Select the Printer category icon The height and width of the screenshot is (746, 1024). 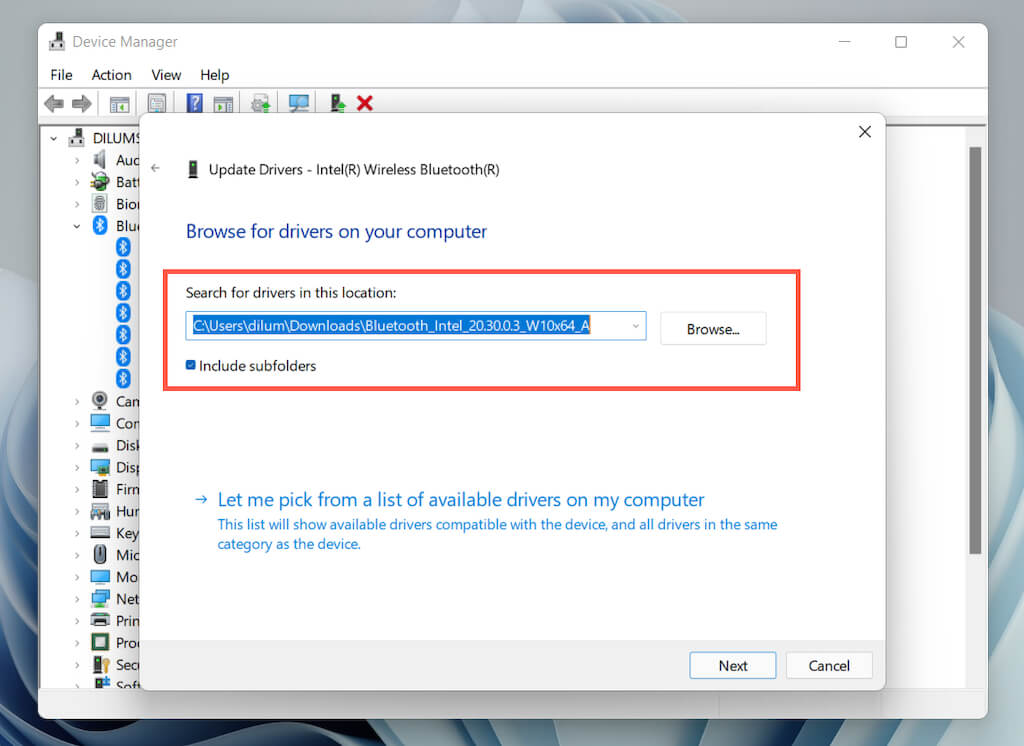(100, 619)
